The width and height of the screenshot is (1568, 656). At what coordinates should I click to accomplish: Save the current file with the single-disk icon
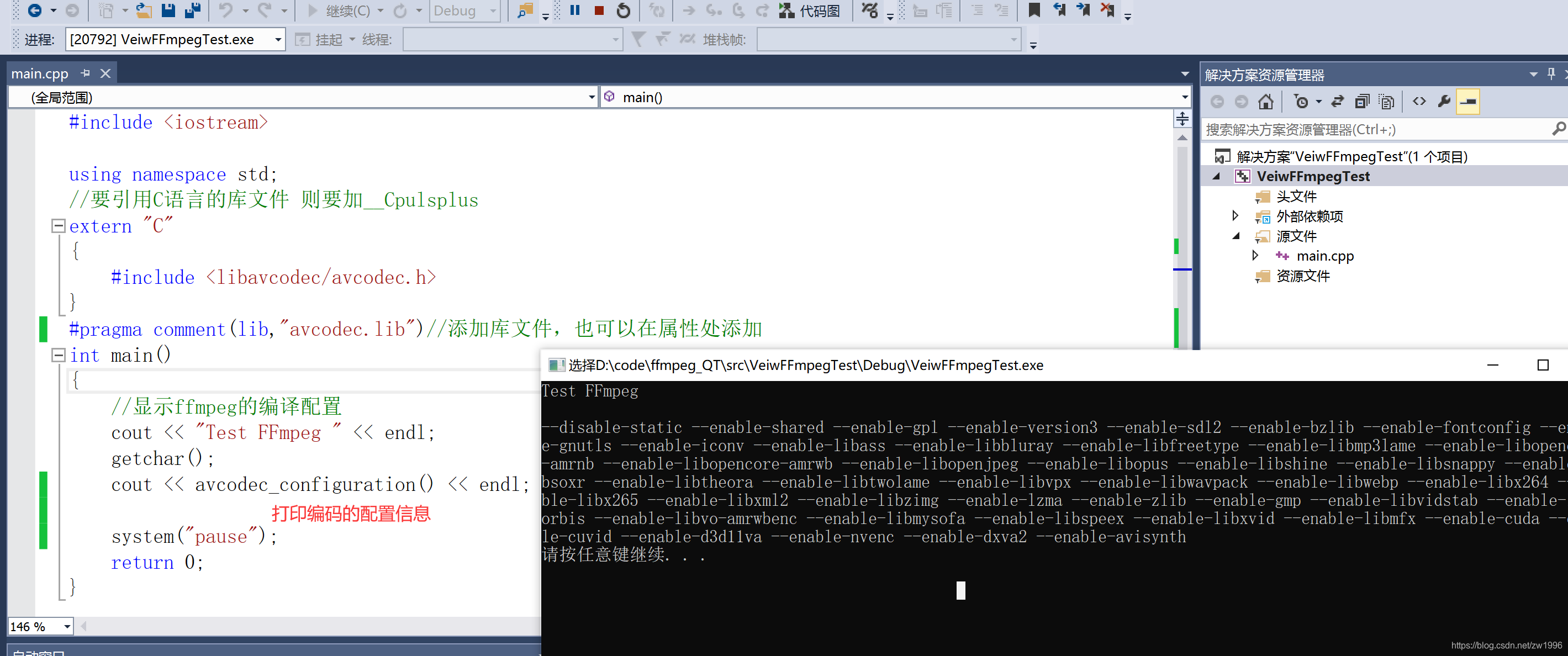click(x=168, y=10)
